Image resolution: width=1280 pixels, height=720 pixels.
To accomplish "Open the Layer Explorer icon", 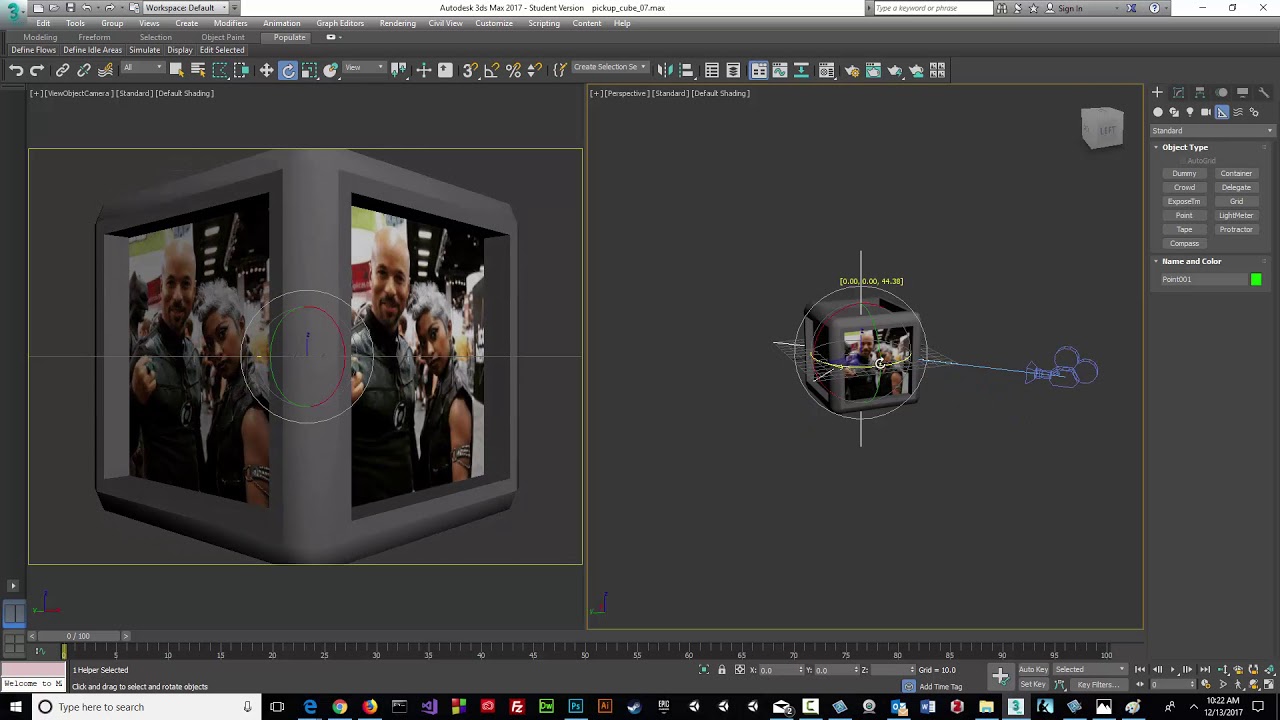I will tap(733, 70).
